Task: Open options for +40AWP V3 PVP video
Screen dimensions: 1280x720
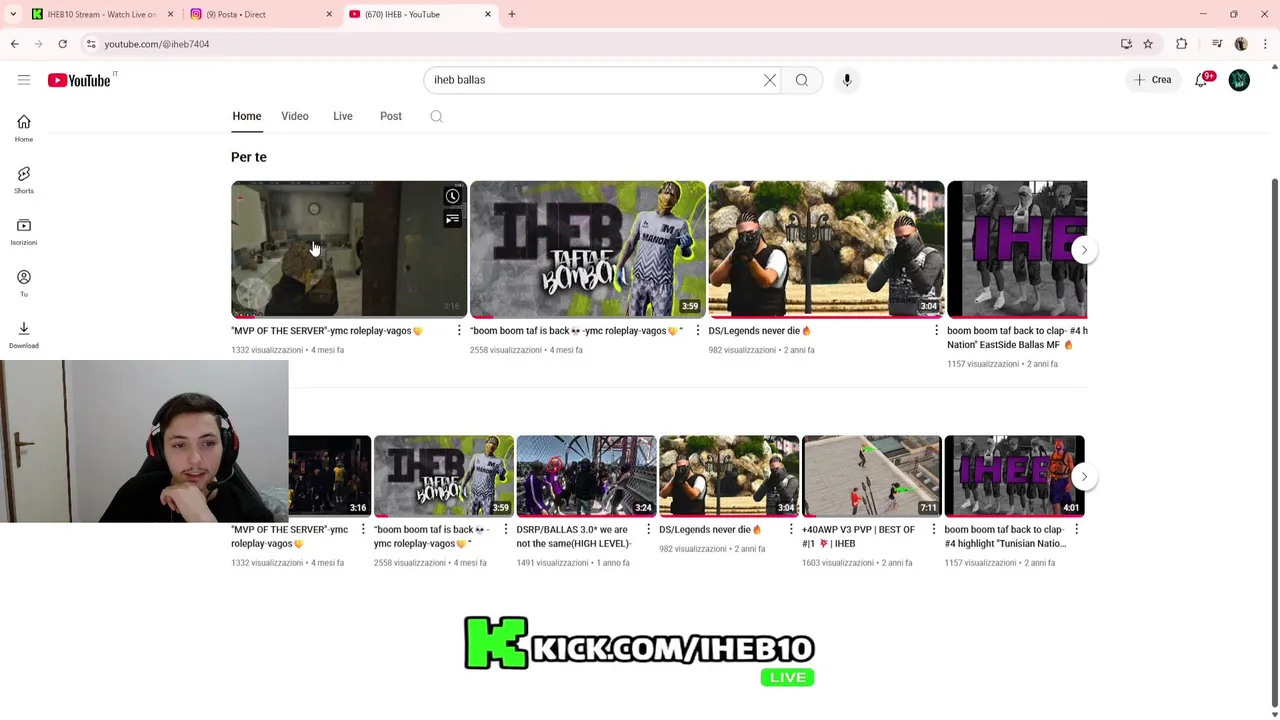Action: point(934,530)
